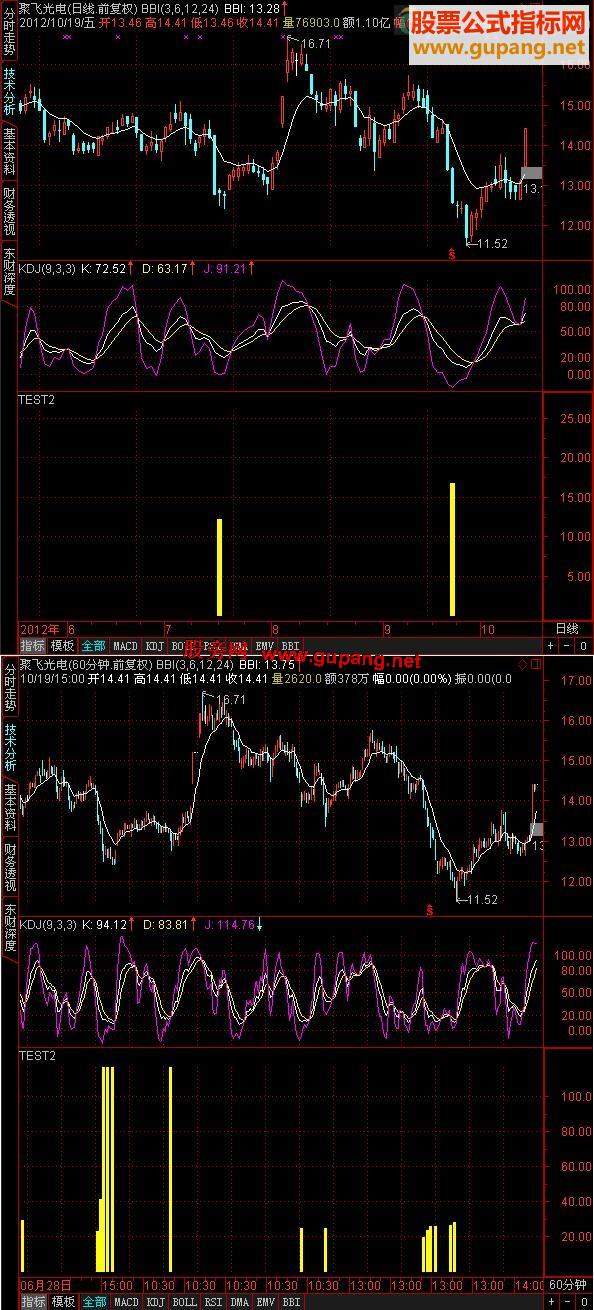This screenshot has height=1310, width=594.
Task: Open 财务透视 tab in upper chart sidebar
Action: (9, 211)
